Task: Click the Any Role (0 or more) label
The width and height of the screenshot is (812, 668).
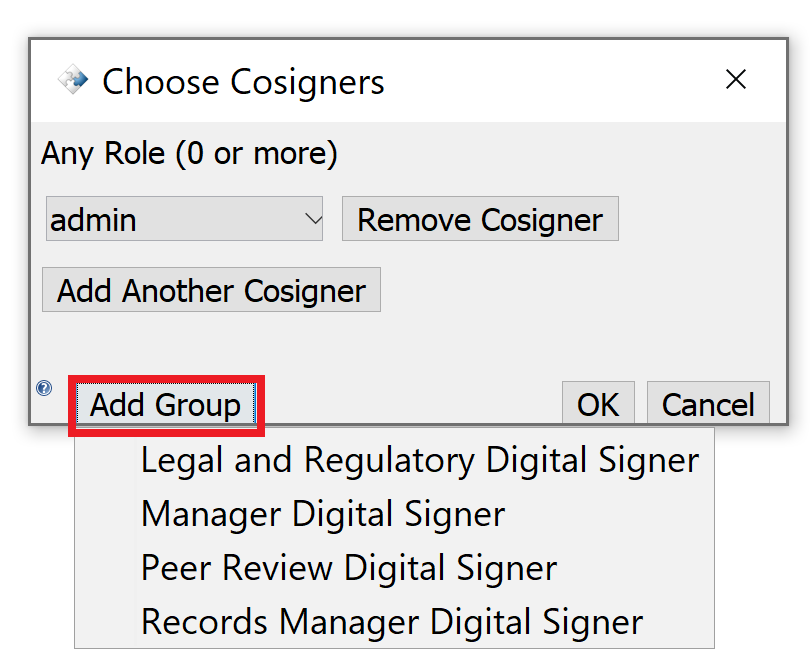Action: click(x=190, y=154)
